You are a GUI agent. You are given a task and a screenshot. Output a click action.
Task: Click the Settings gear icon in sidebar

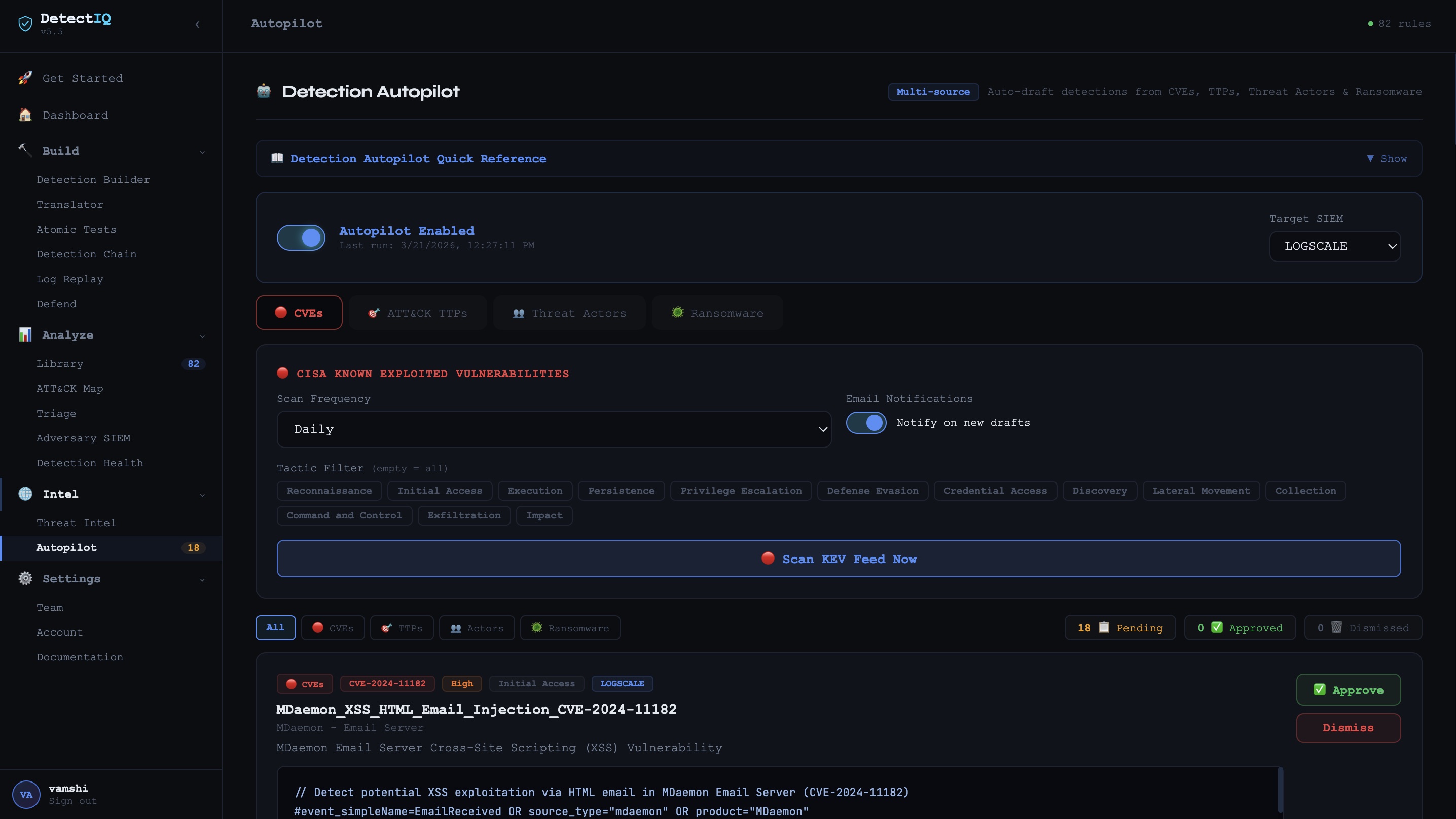click(x=25, y=578)
